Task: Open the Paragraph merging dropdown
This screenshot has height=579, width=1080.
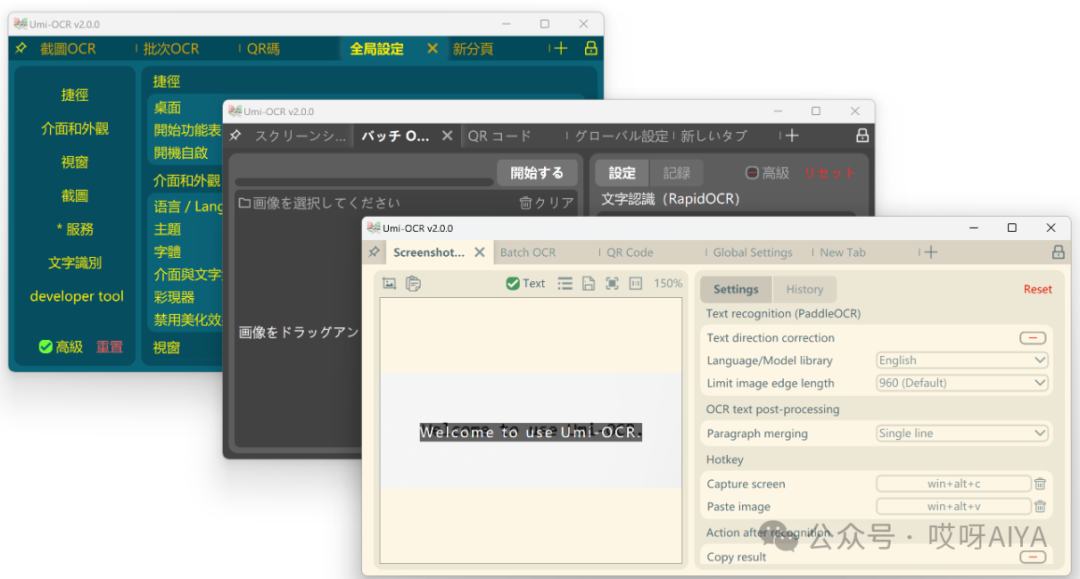Action: (x=962, y=433)
